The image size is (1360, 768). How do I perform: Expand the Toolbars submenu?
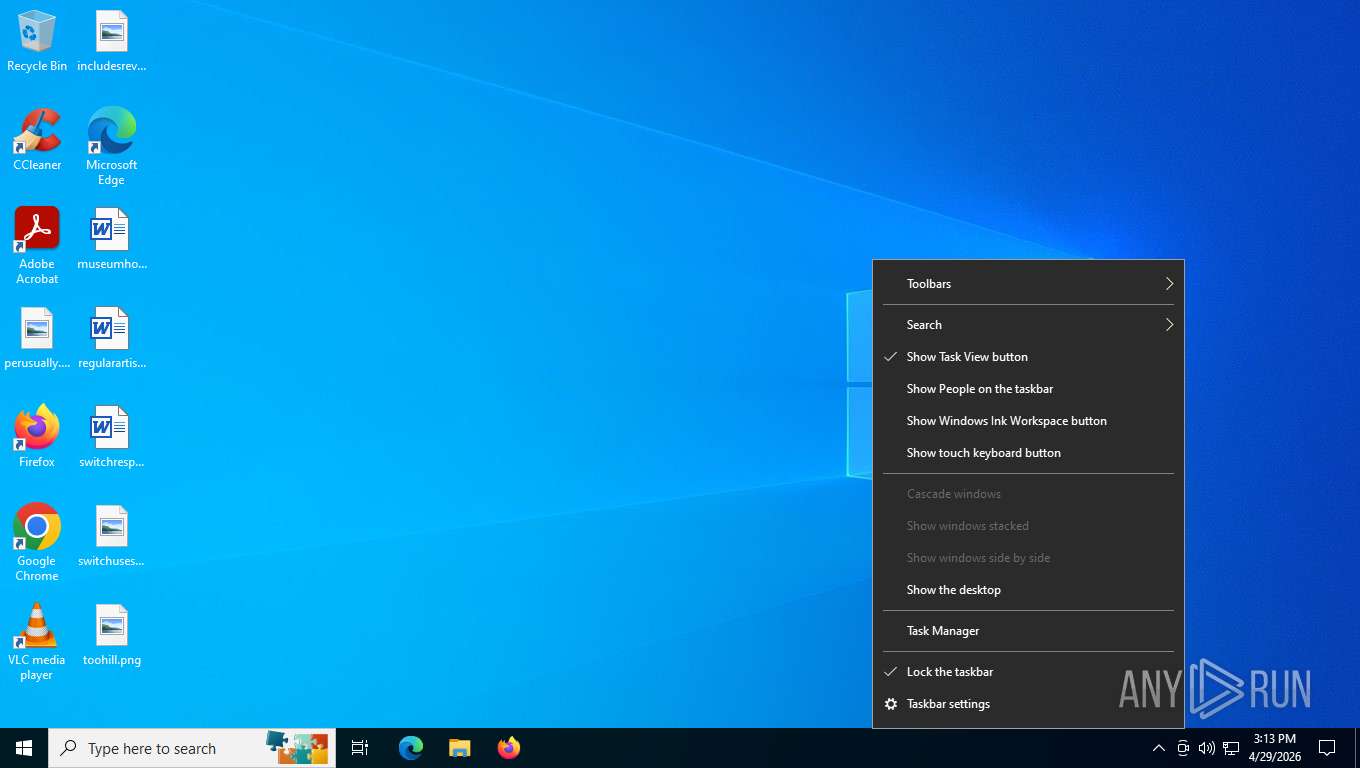pos(1028,284)
